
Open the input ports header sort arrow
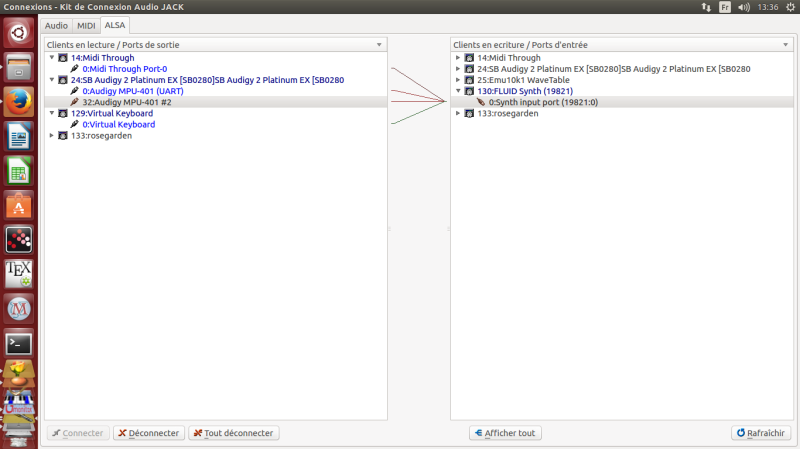click(x=786, y=45)
